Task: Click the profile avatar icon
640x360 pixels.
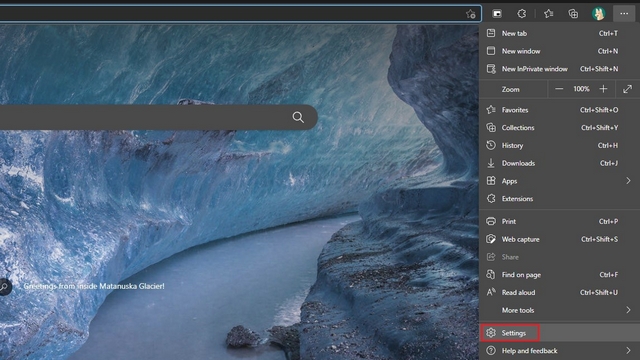Action: (x=598, y=14)
